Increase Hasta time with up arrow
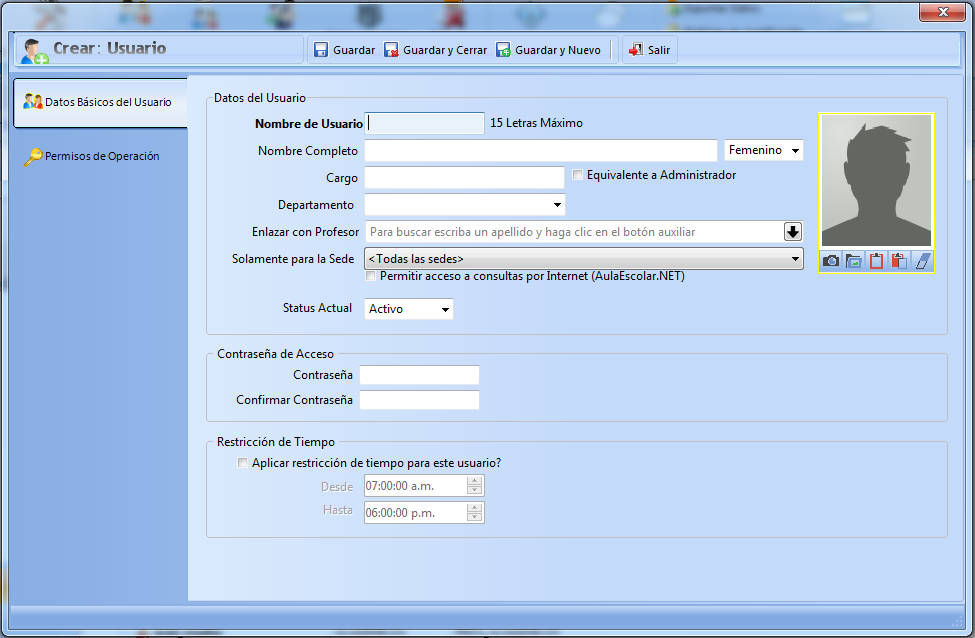975x638 pixels. pos(474,507)
